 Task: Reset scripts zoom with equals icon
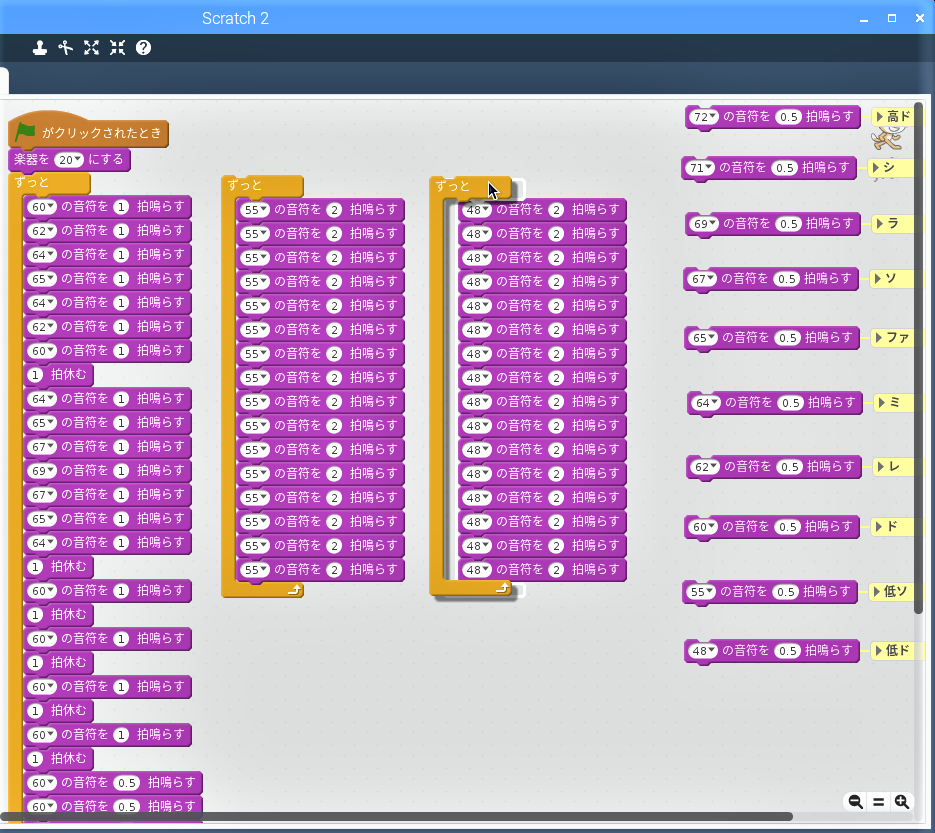point(878,802)
